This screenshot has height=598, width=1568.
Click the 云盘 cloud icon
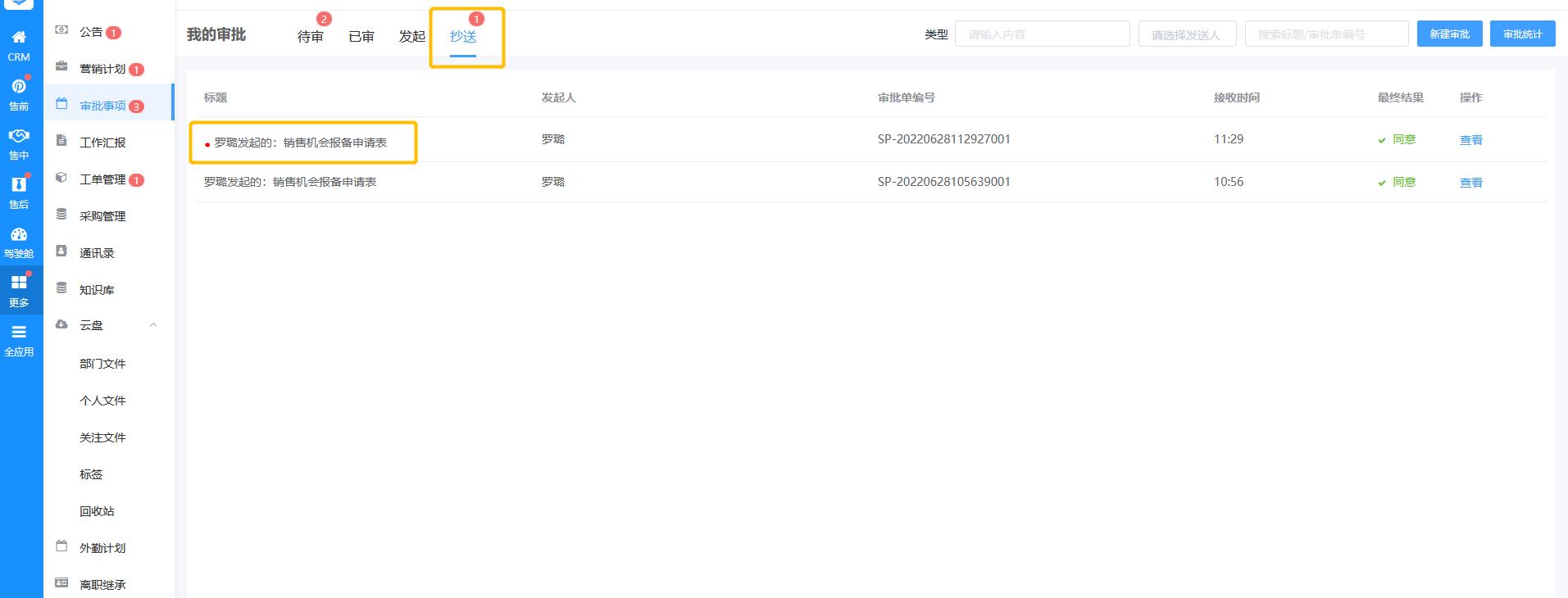(x=61, y=324)
